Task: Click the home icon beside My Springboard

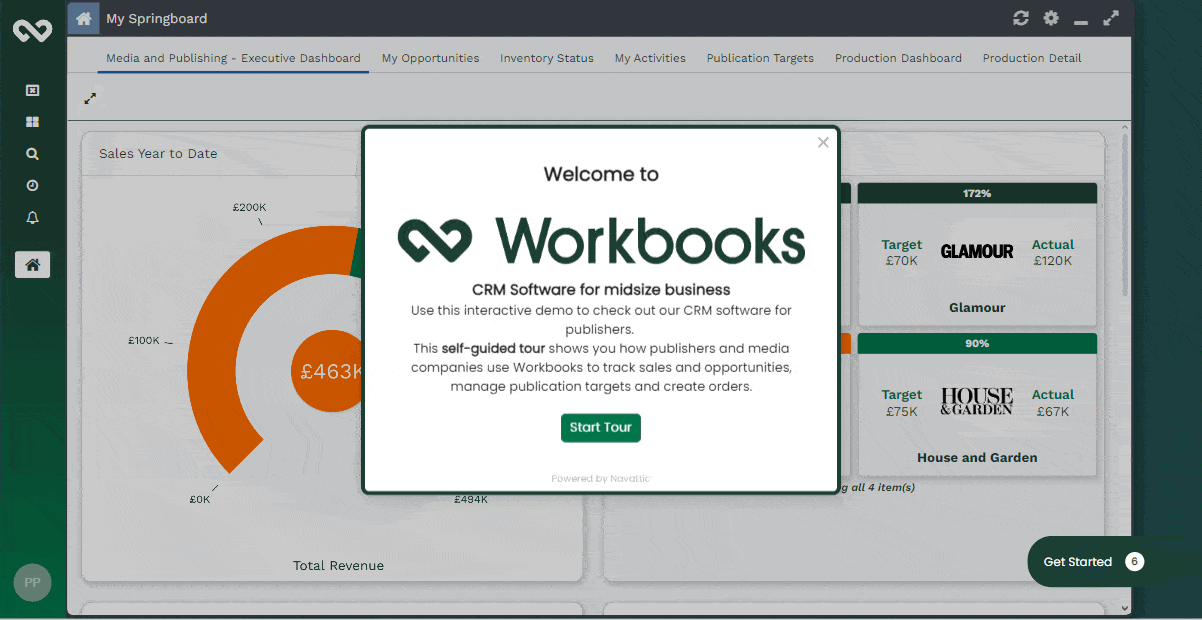Action: tap(84, 18)
